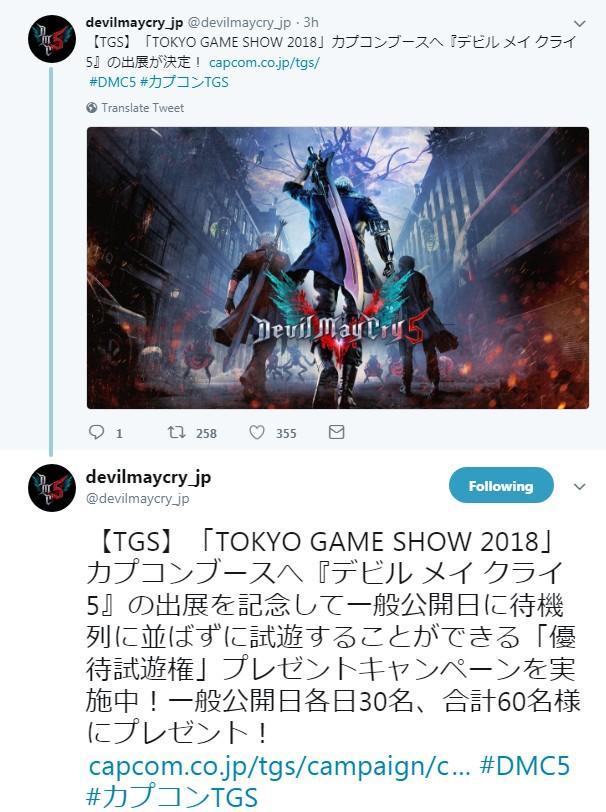Click the bold devilmaycry_jp name in lower tweet

[x=148, y=477]
